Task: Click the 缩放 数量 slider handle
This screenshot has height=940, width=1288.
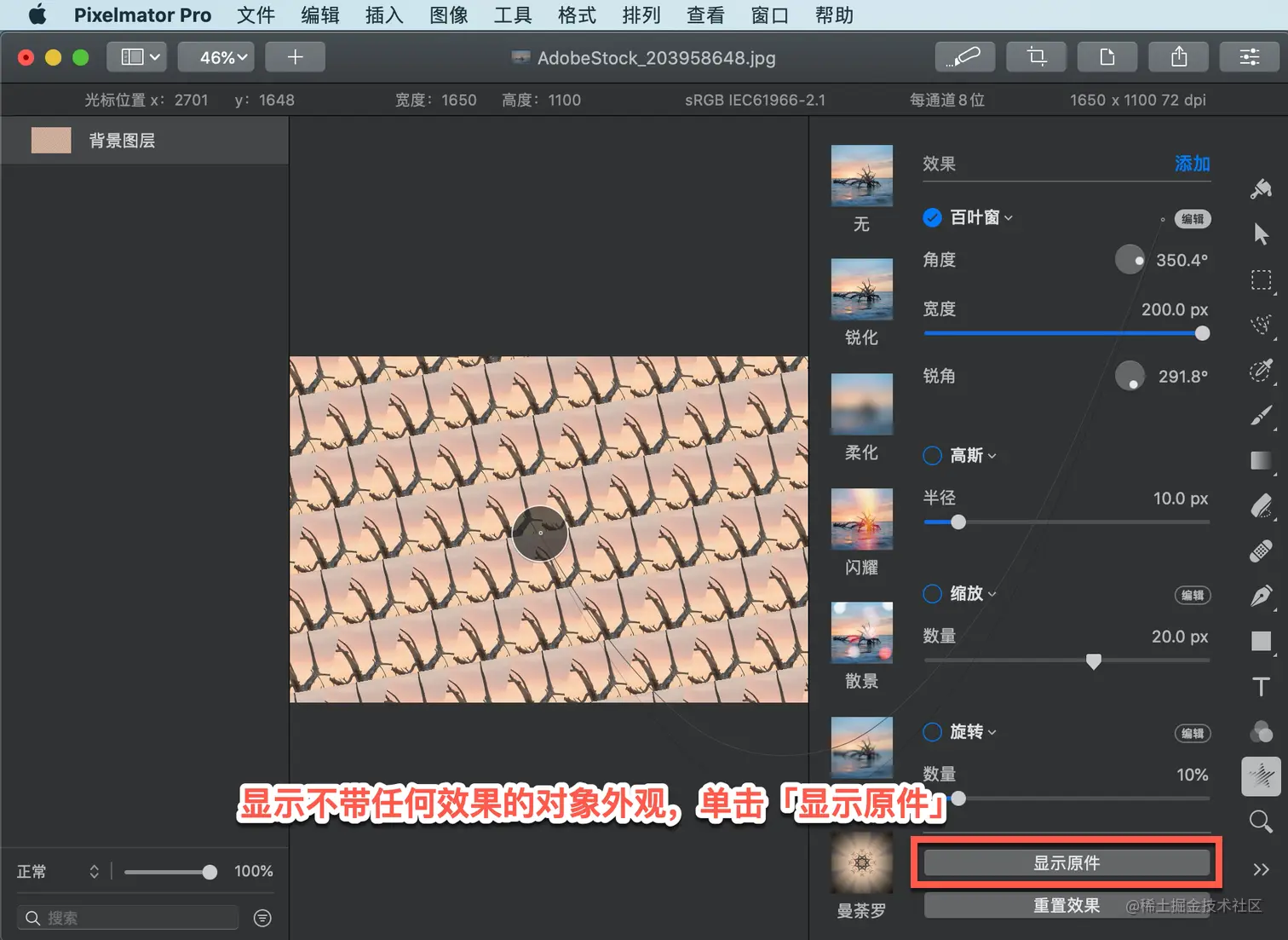Action: [x=1094, y=661]
